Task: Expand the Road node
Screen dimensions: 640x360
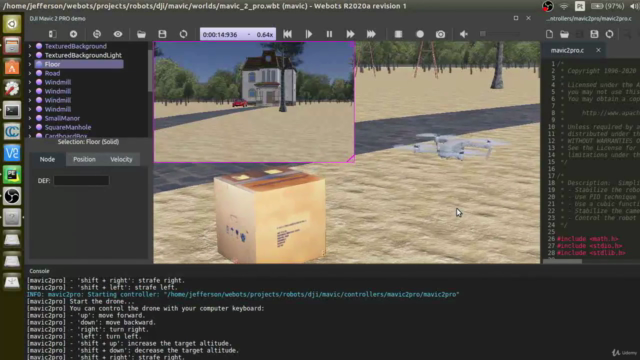Action: pyautogui.click(x=30, y=73)
